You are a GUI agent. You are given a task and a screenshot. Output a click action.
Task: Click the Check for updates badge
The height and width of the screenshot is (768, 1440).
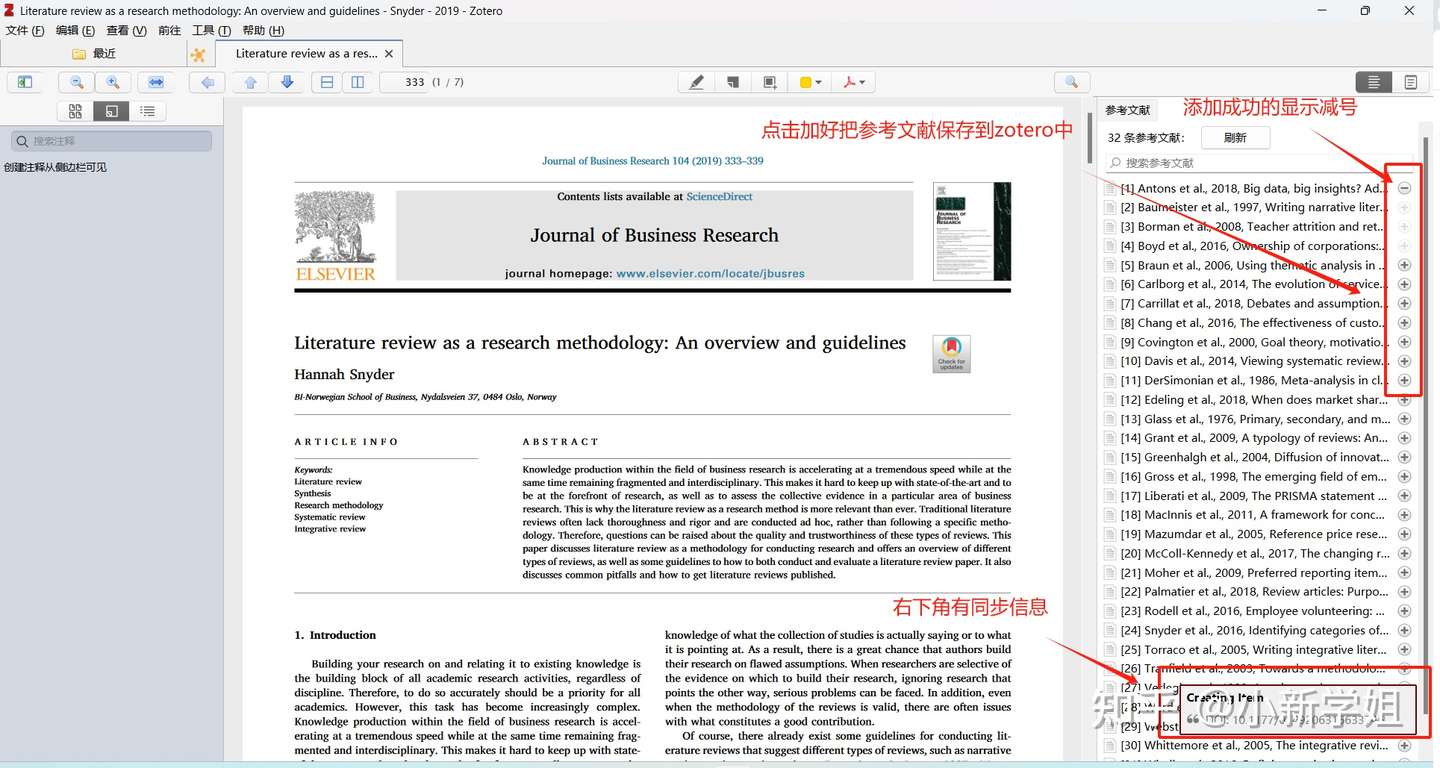pyautogui.click(x=951, y=354)
